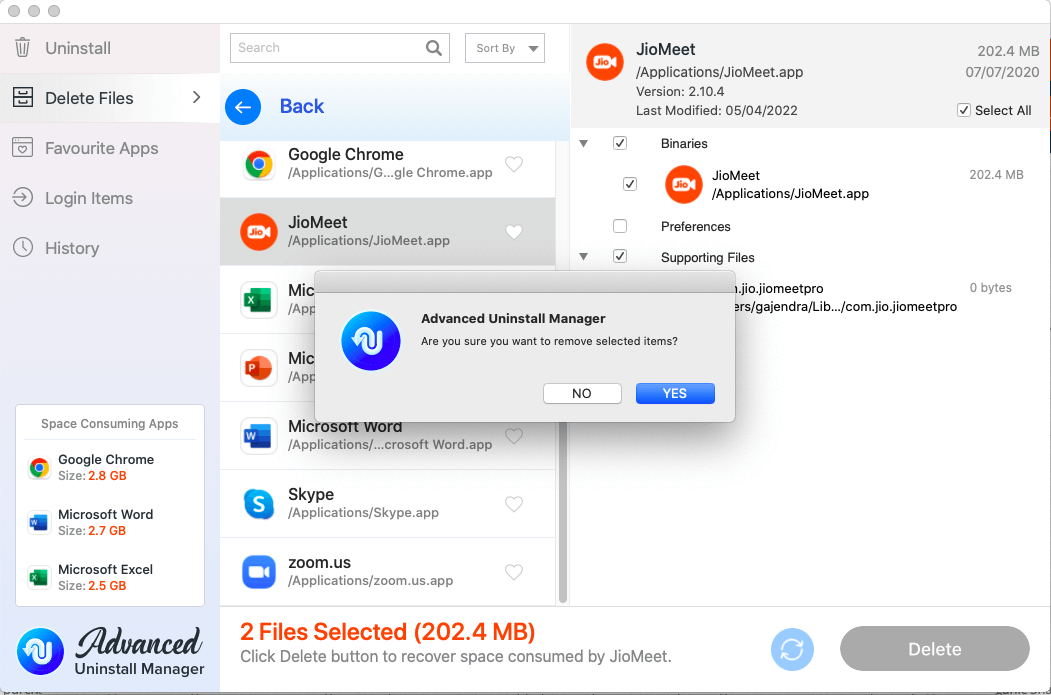The image size is (1051, 695).
Task: Open the Sort By dropdown
Action: tap(505, 47)
